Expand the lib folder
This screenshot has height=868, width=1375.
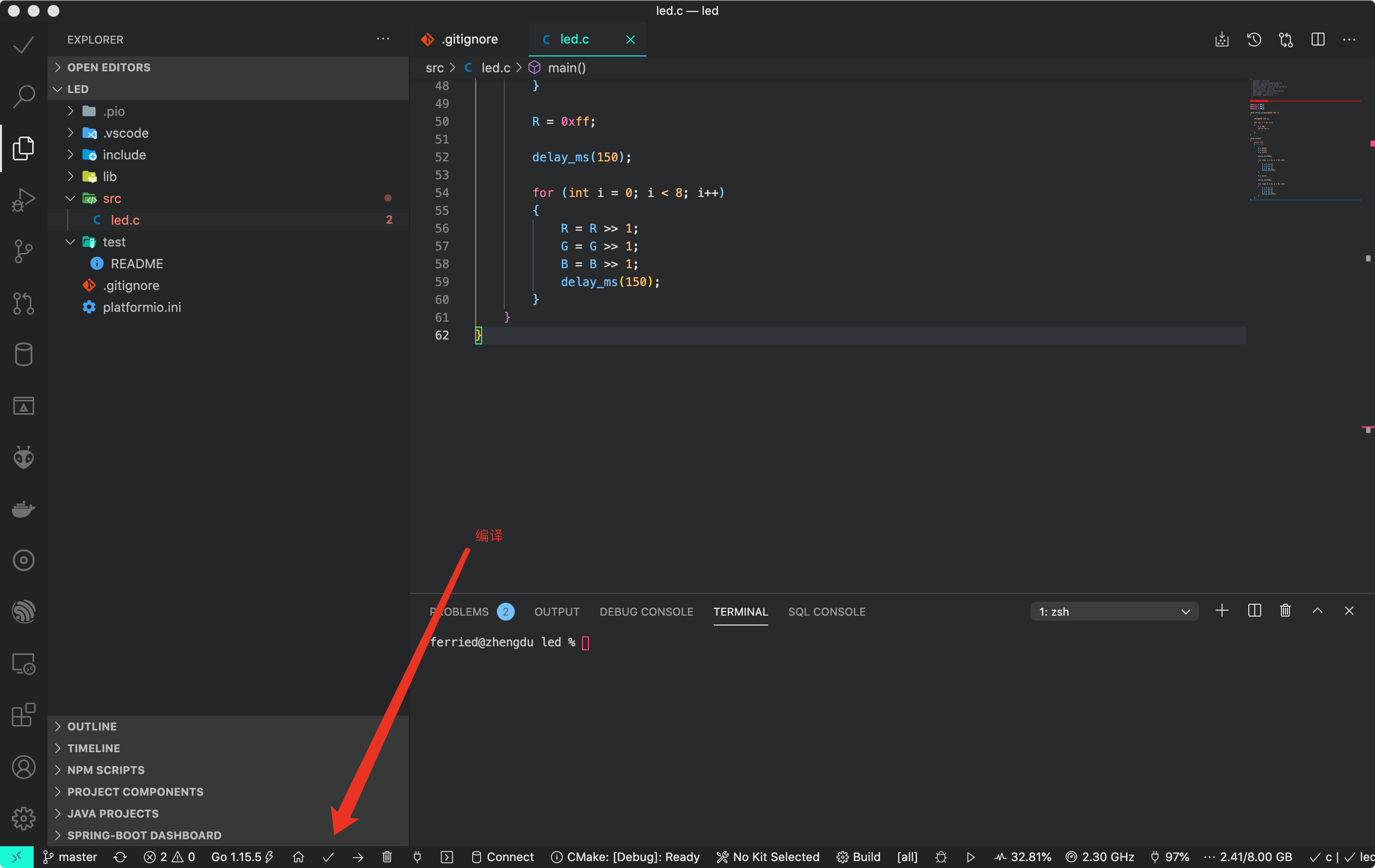click(228, 176)
